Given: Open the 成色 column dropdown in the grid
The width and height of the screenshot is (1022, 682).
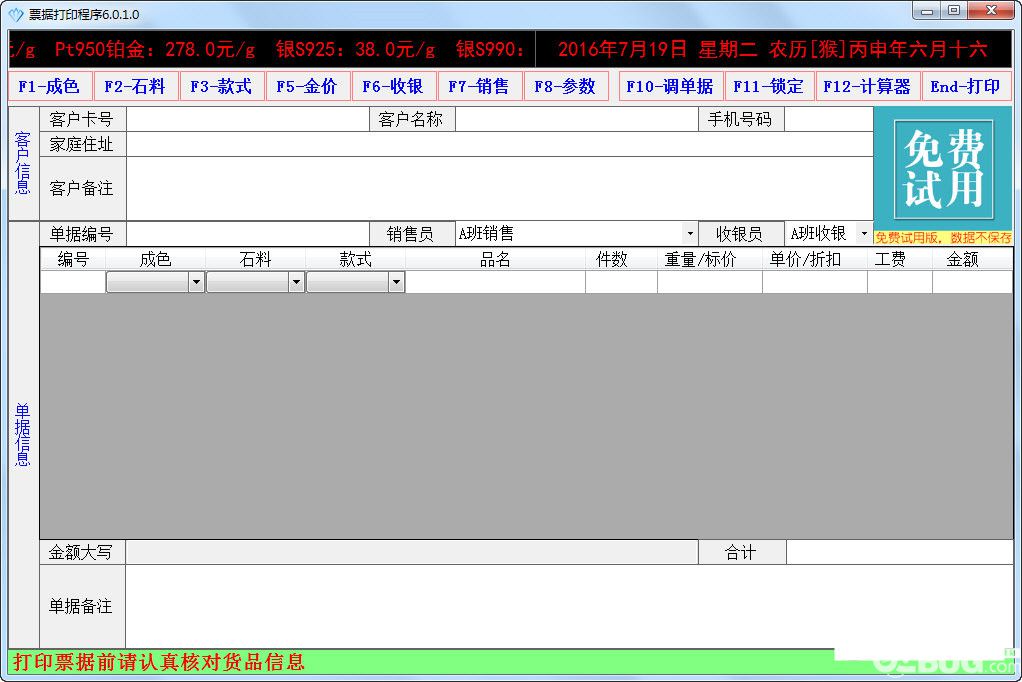Looking at the screenshot, I should coord(196,282).
